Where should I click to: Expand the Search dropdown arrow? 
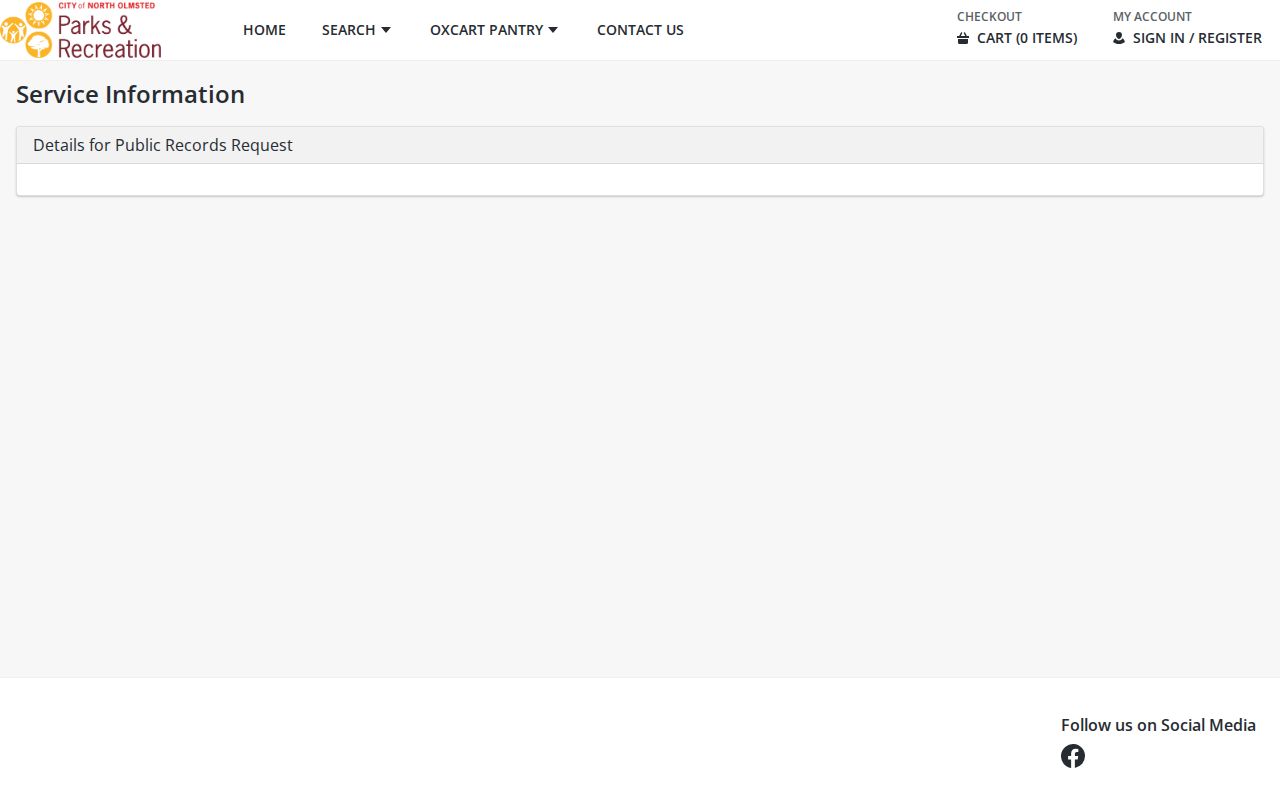coord(386,30)
